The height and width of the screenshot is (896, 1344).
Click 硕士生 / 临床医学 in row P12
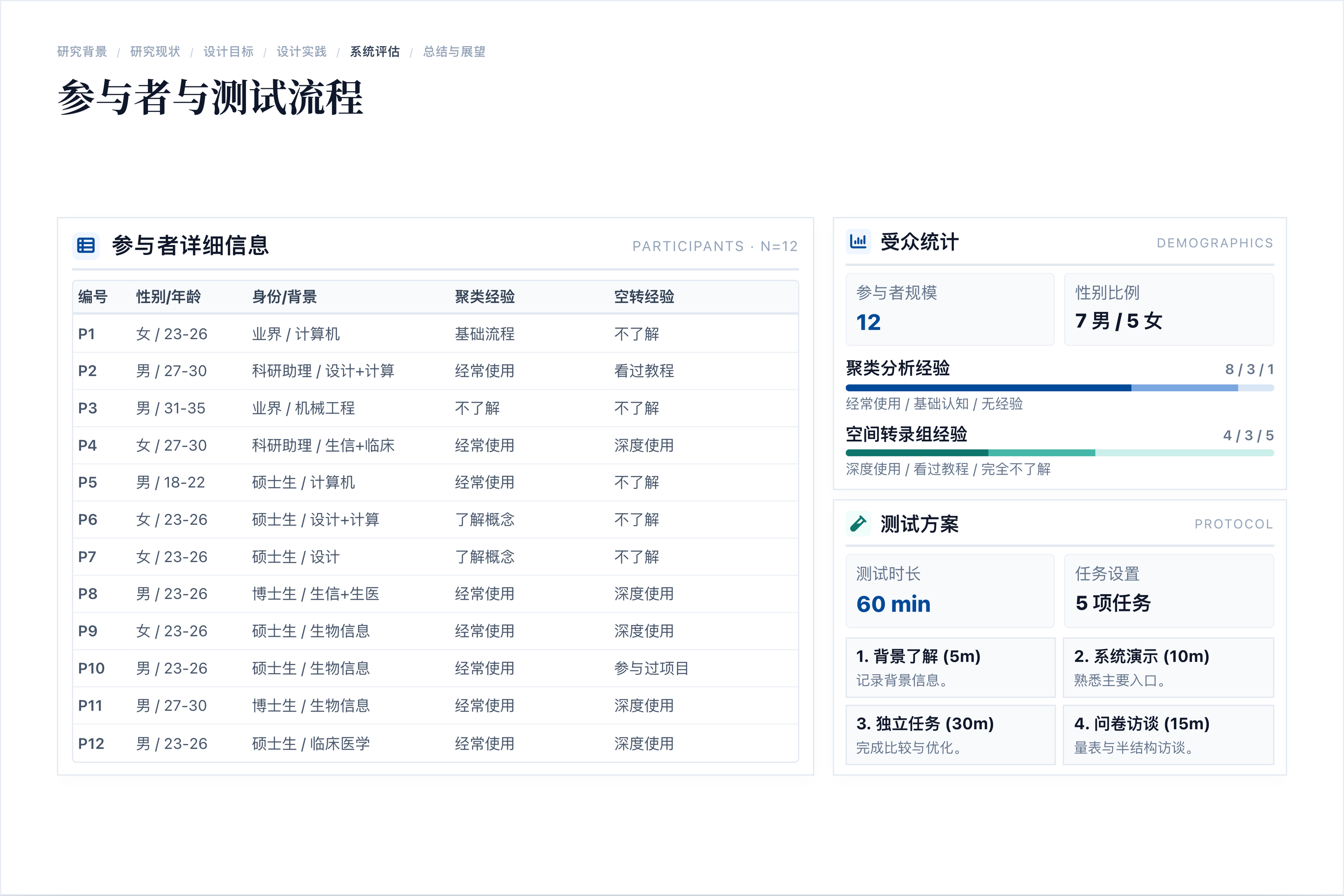point(311,743)
